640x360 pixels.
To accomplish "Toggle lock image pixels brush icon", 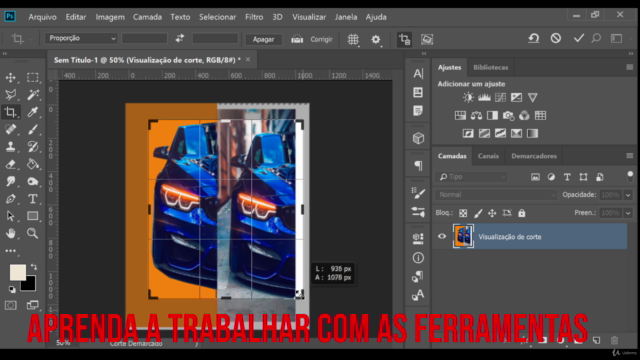I will (x=478, y=213).
